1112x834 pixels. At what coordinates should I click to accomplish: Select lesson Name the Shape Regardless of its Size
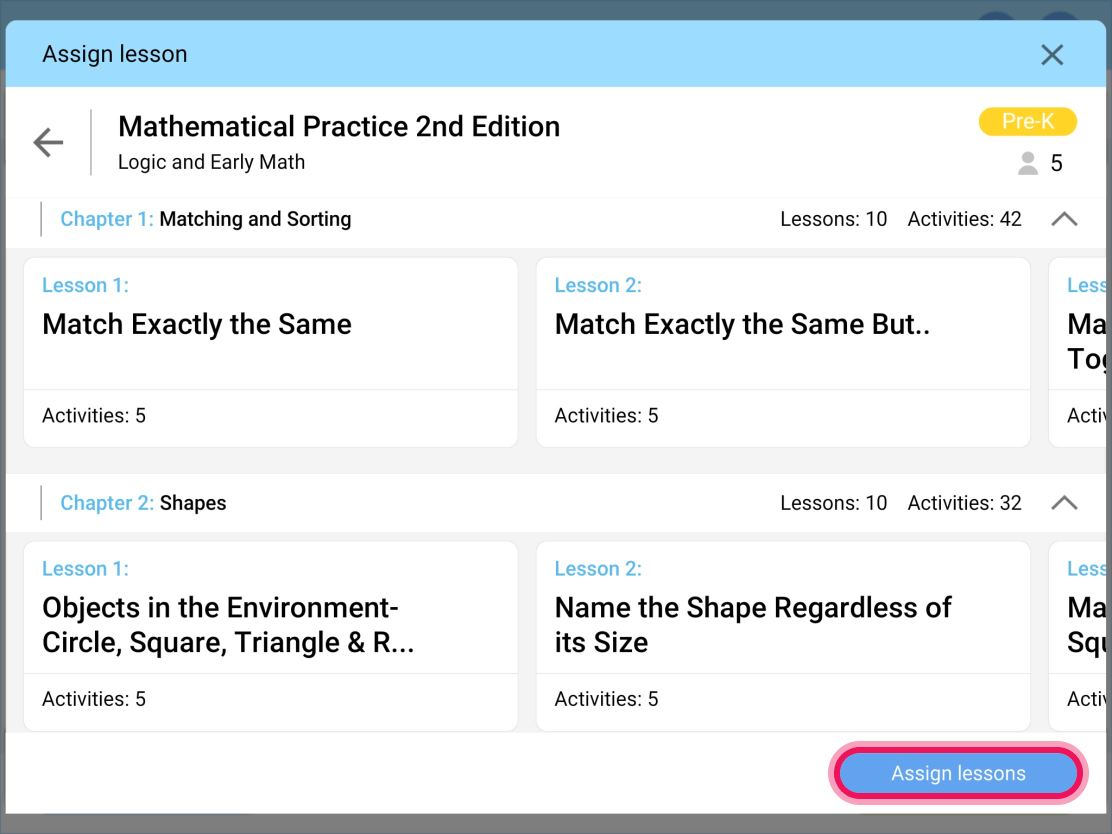click(x=783, y=636)
